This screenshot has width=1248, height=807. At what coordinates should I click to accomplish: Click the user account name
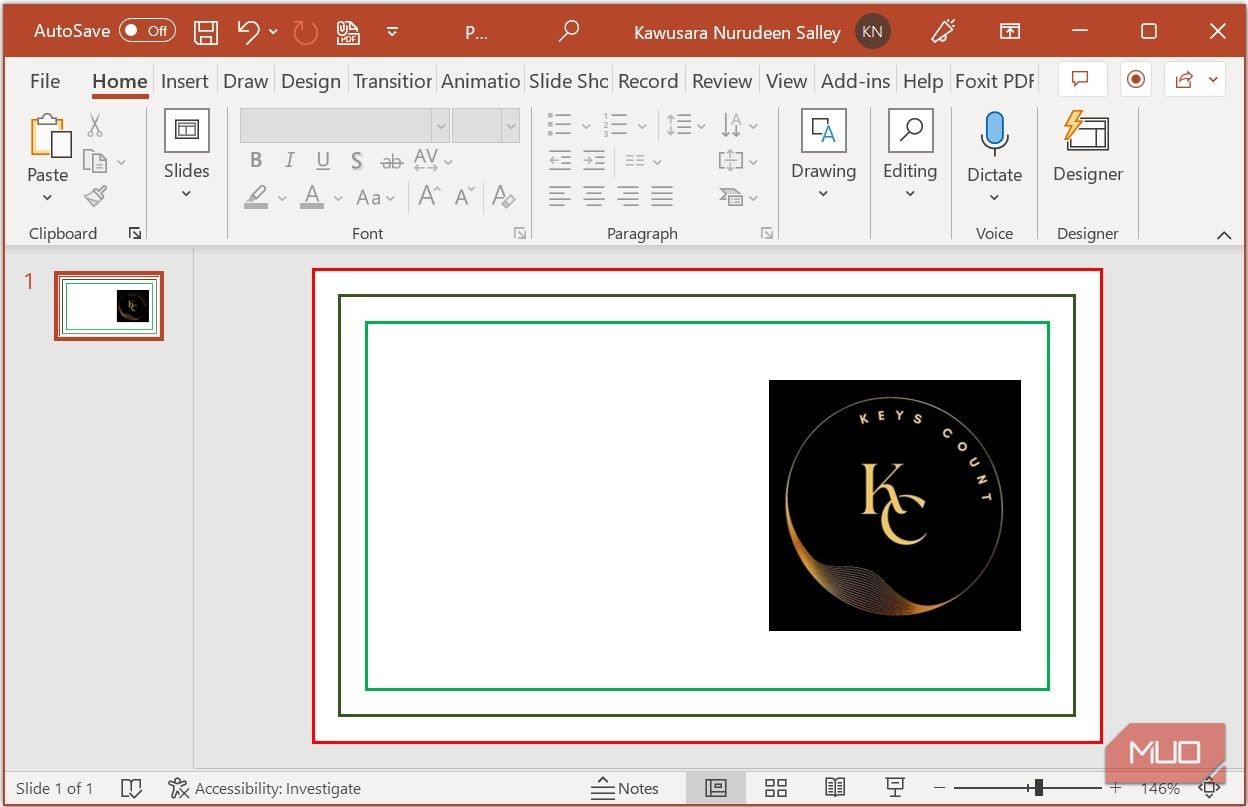pos(737,32)
